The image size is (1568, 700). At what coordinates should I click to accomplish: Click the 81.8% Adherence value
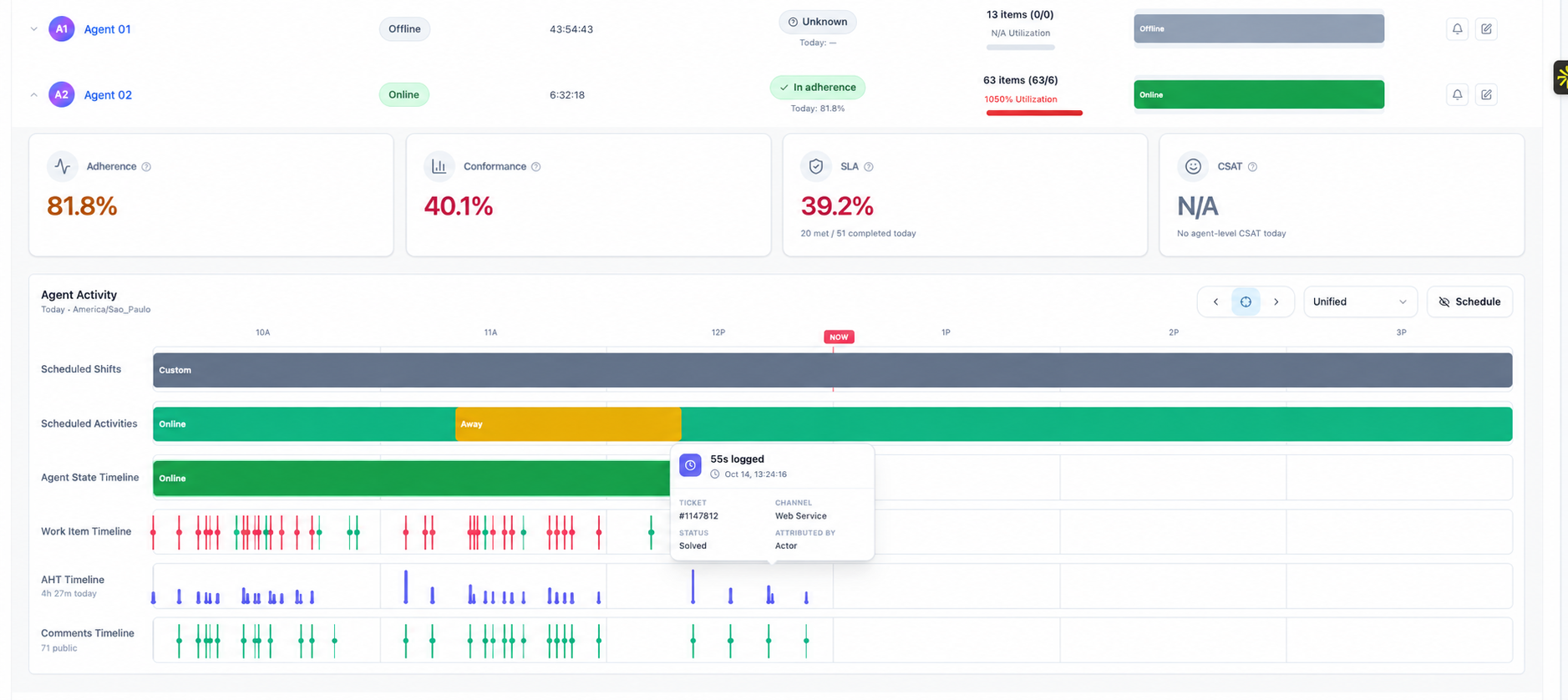click(82, 205)
